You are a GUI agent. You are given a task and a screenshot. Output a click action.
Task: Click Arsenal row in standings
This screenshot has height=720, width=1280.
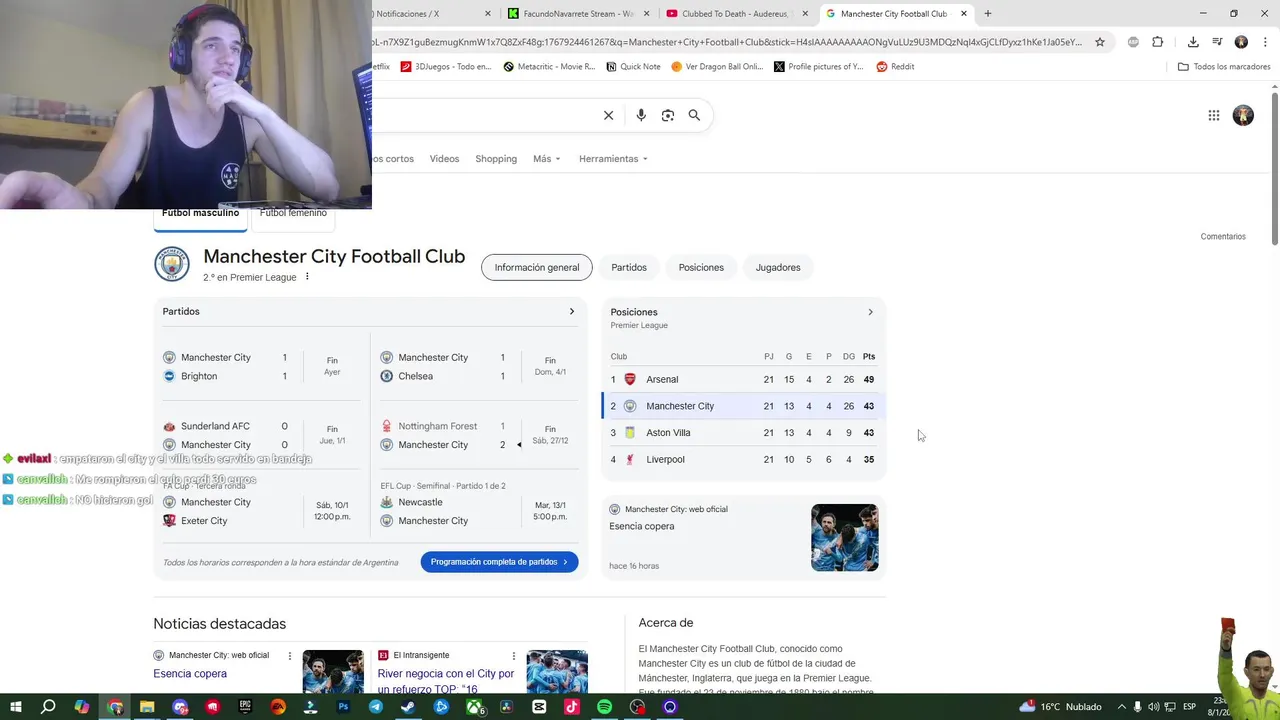point(744,379)
